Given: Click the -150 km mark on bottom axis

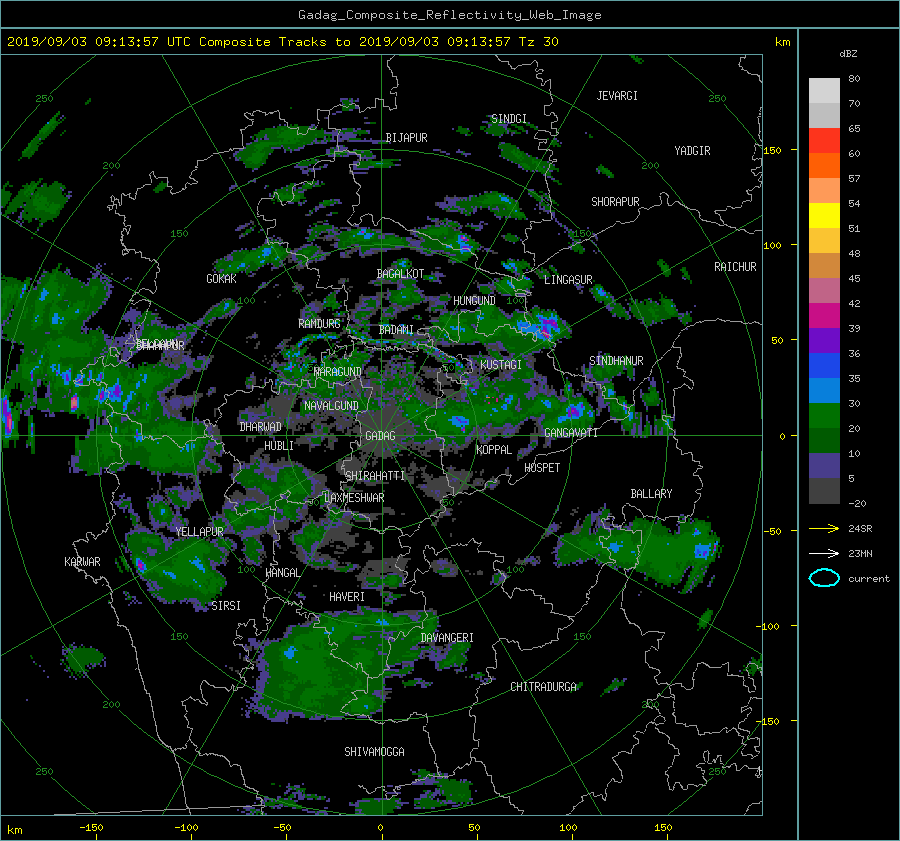Looking at the screenshot, I should click(x=92, y=828).
